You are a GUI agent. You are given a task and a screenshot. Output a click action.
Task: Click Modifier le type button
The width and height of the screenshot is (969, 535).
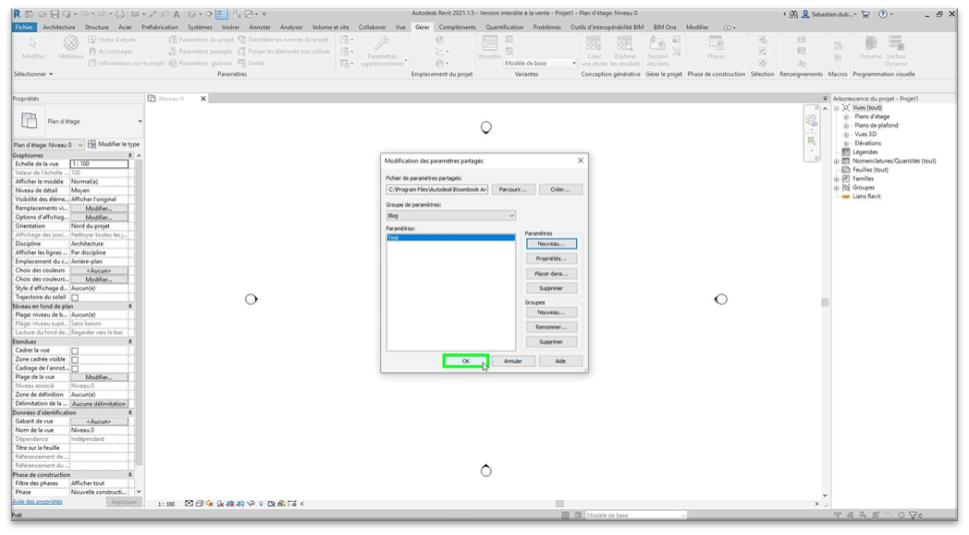[114, 145]
